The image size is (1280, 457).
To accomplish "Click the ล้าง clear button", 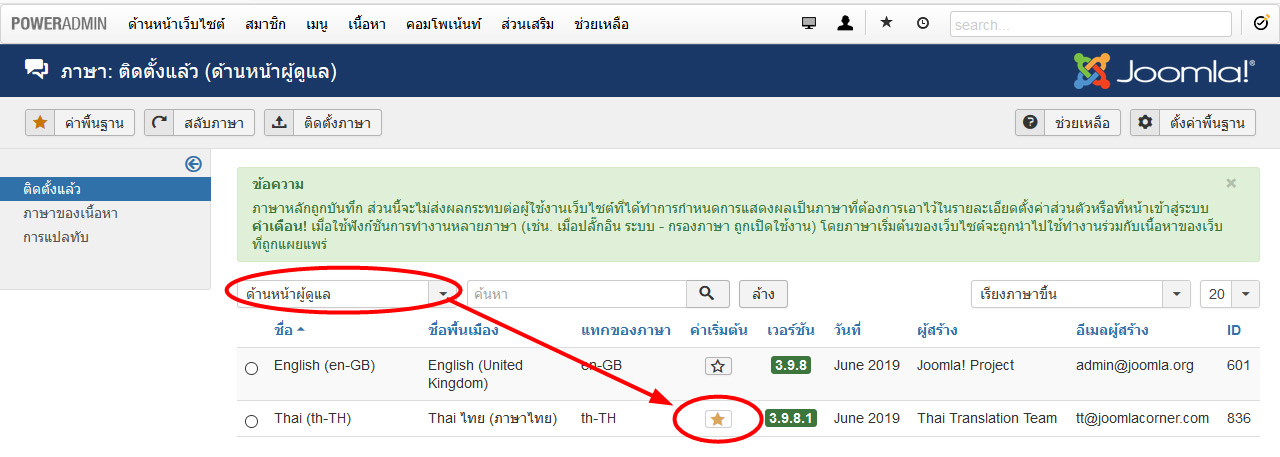I will [x=763, y=294].
